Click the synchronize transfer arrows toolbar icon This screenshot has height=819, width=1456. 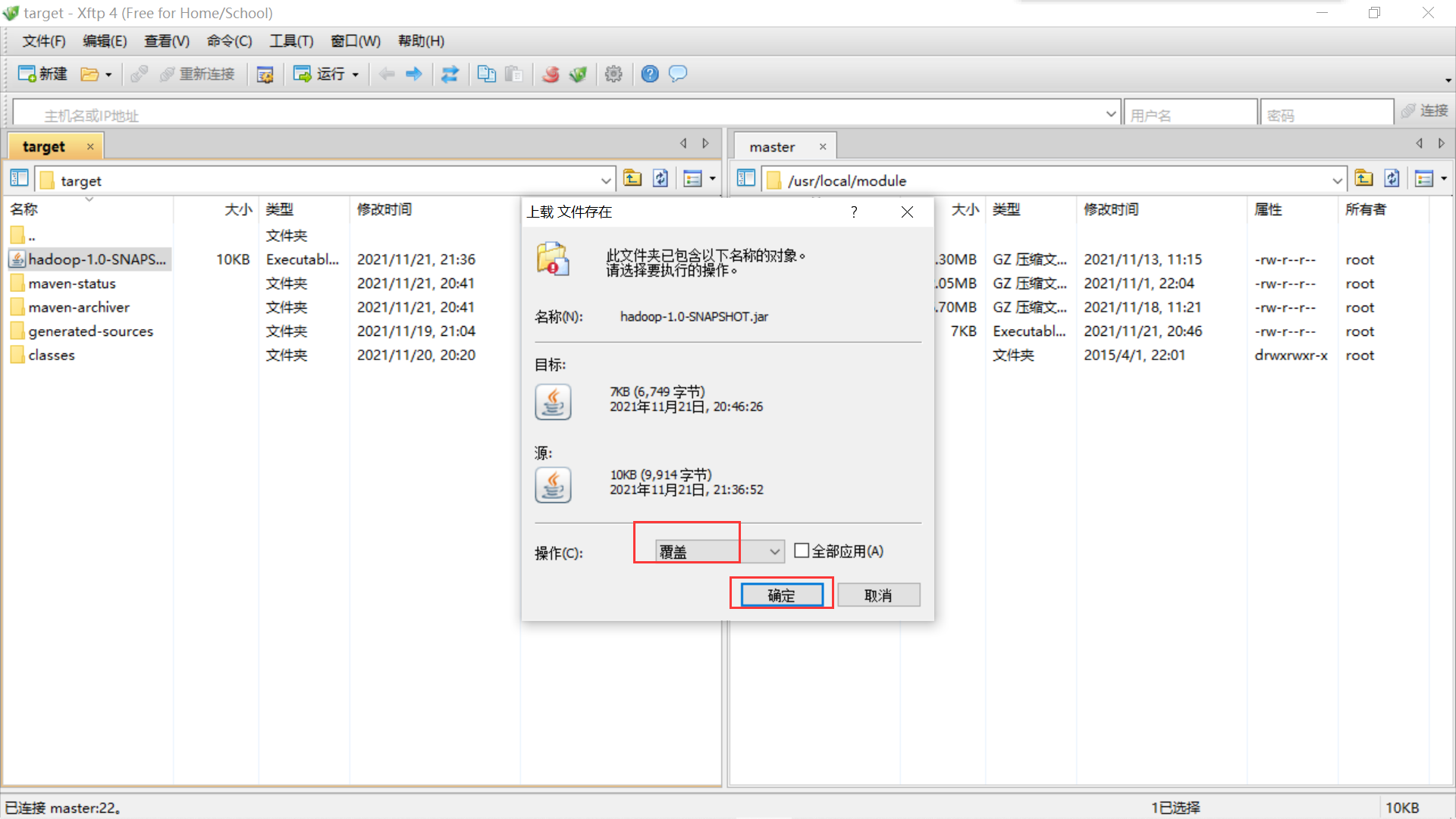point(450,74)
